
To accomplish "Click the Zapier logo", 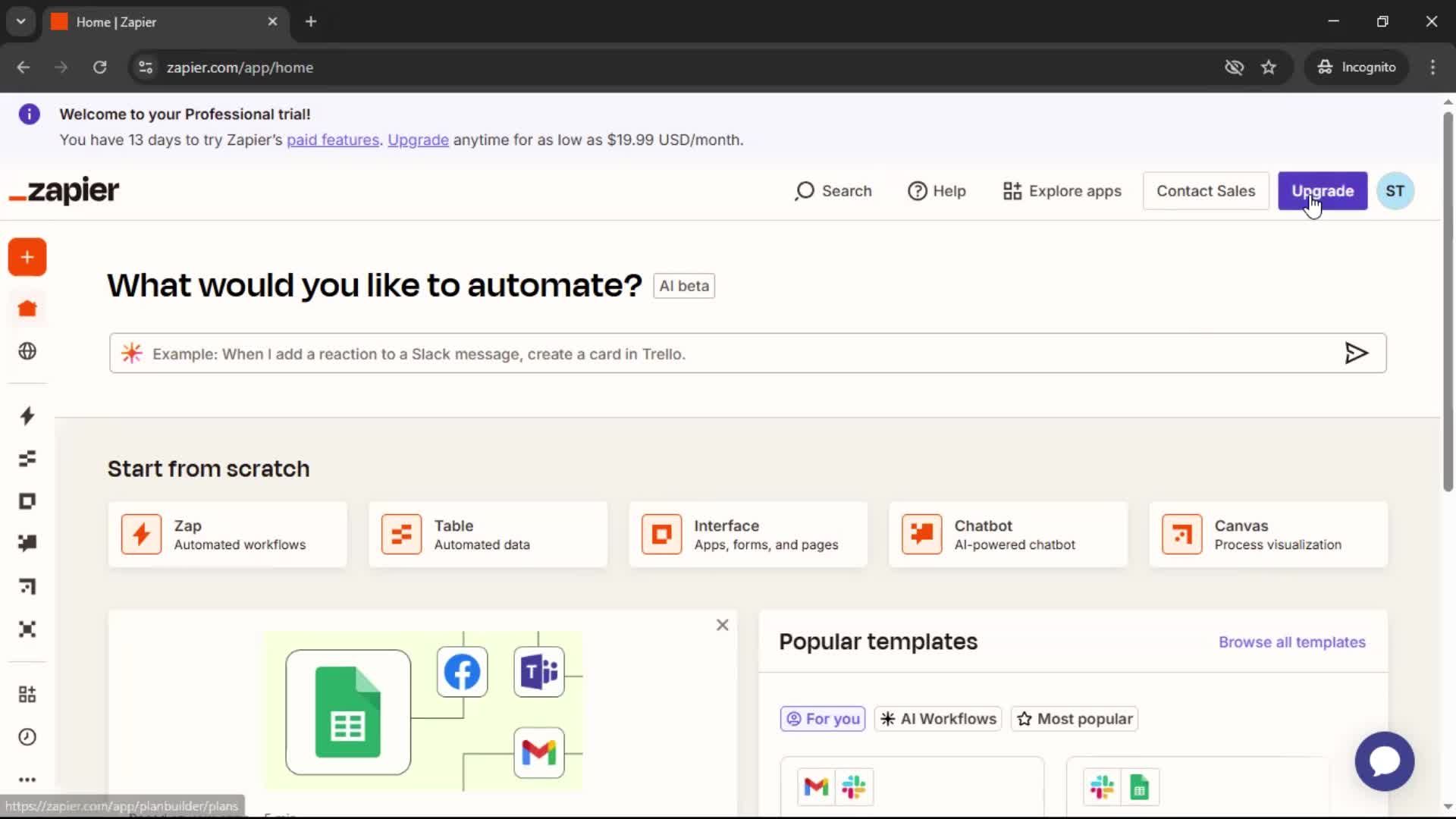I will 64,190.
